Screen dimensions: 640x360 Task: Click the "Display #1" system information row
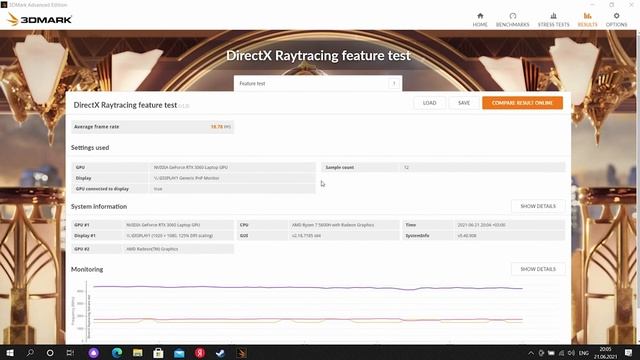tap(153, 236)
